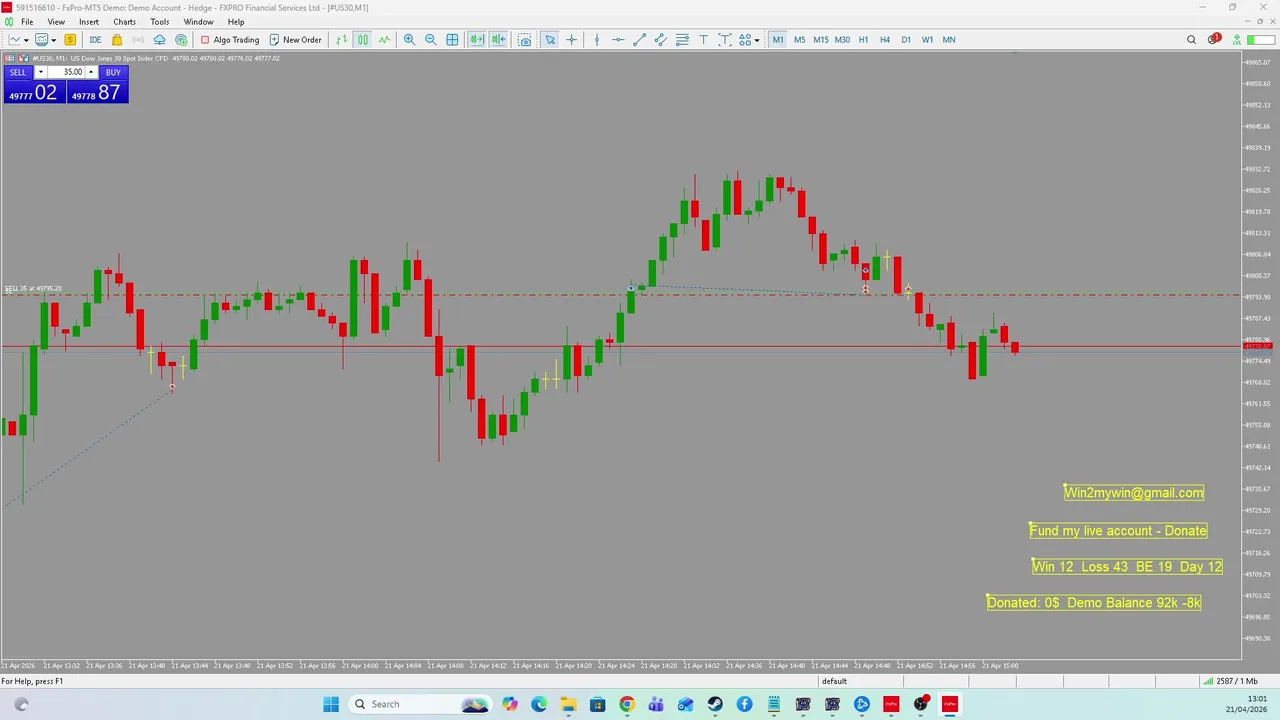Select the M1 timeframe
This screenshot has width=1280, height=720.
[x=778, y=40]
